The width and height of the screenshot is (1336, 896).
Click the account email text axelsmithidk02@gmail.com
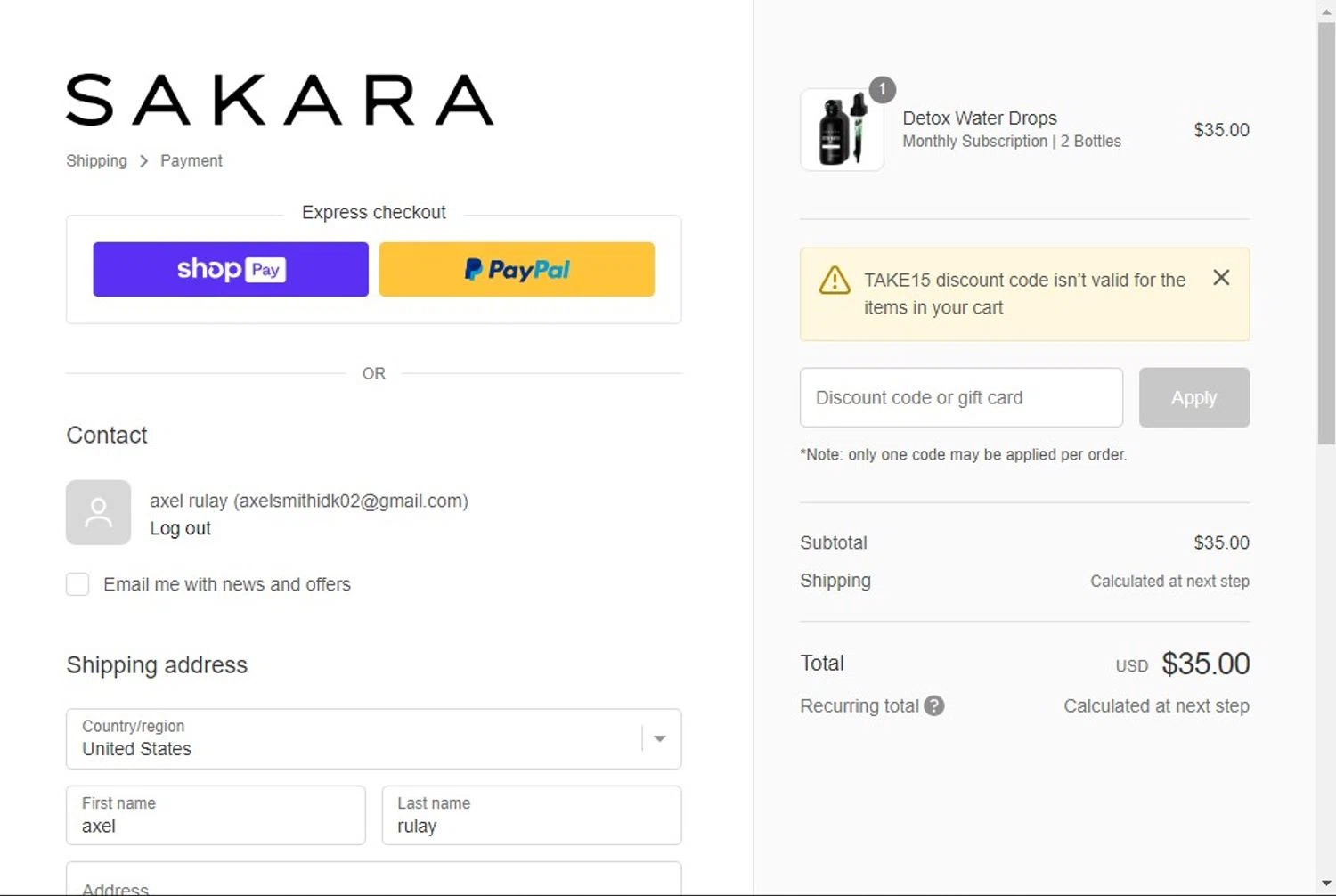tap(350, 501)
